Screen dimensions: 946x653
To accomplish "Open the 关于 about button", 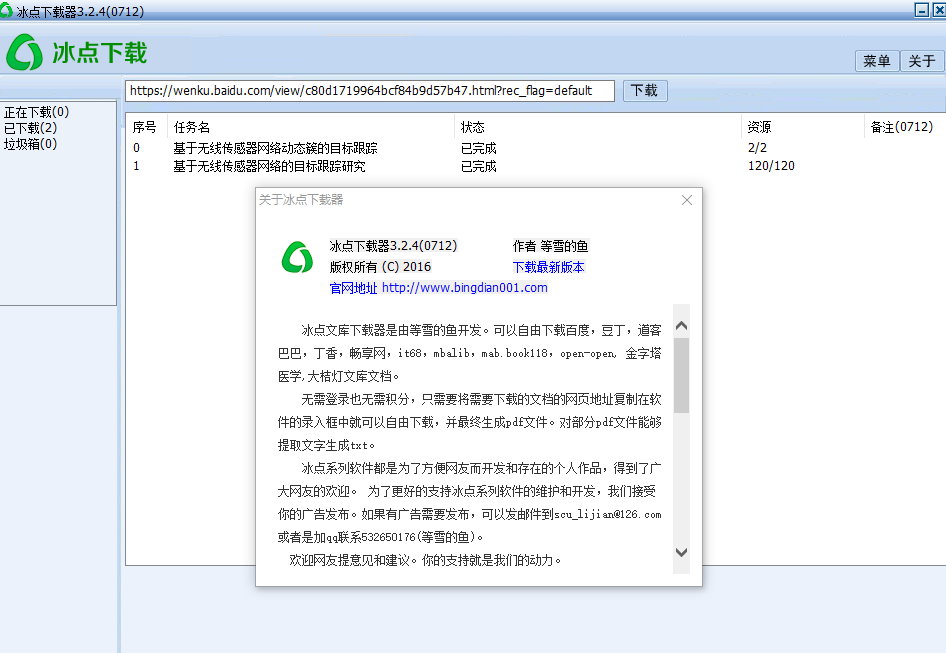I will coord(921,62).
